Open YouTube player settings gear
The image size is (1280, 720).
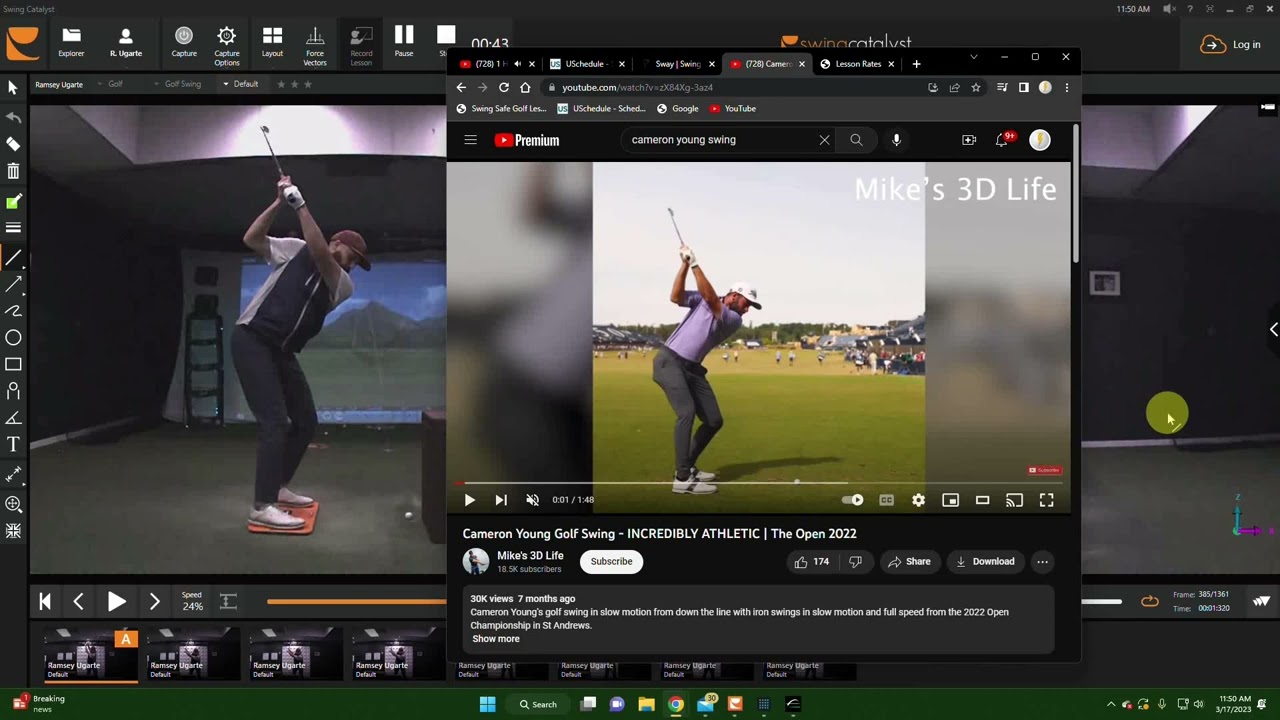[918, 500]
